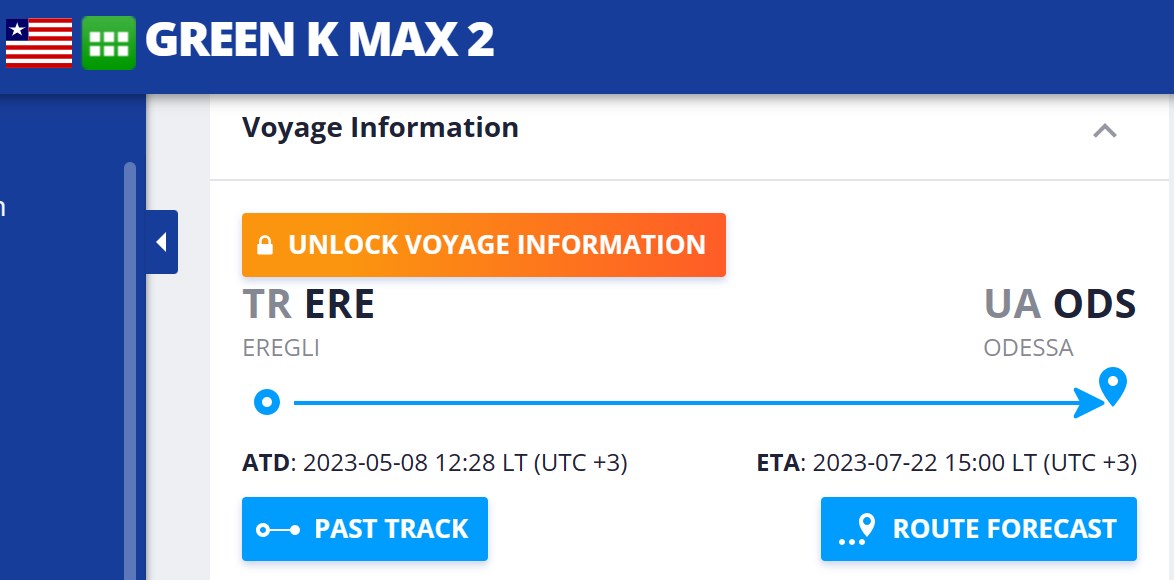Viewport: 1174px width, 580px height.
Task: Collapse the left sidebar with the arrow tab
Action: pyautogui.click(x=161, y=242)
